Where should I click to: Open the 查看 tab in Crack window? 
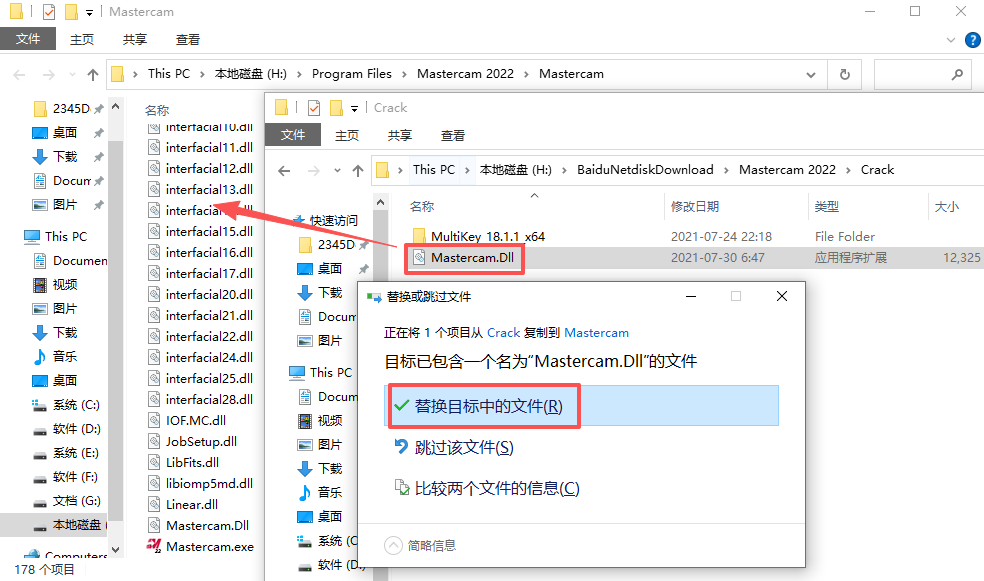453,135
